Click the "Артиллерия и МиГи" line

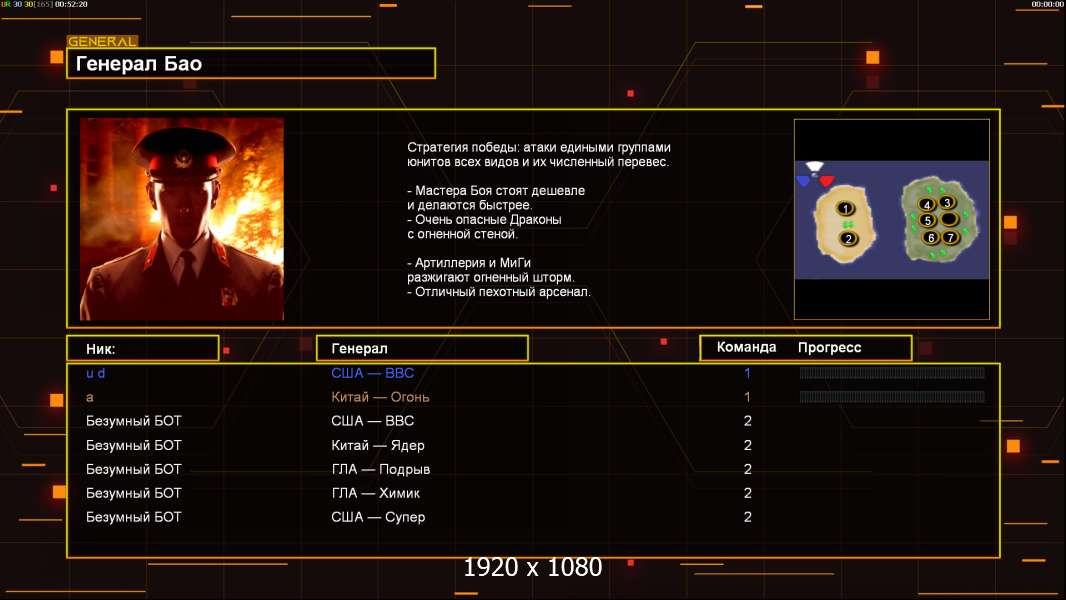(x=469, y=262)
